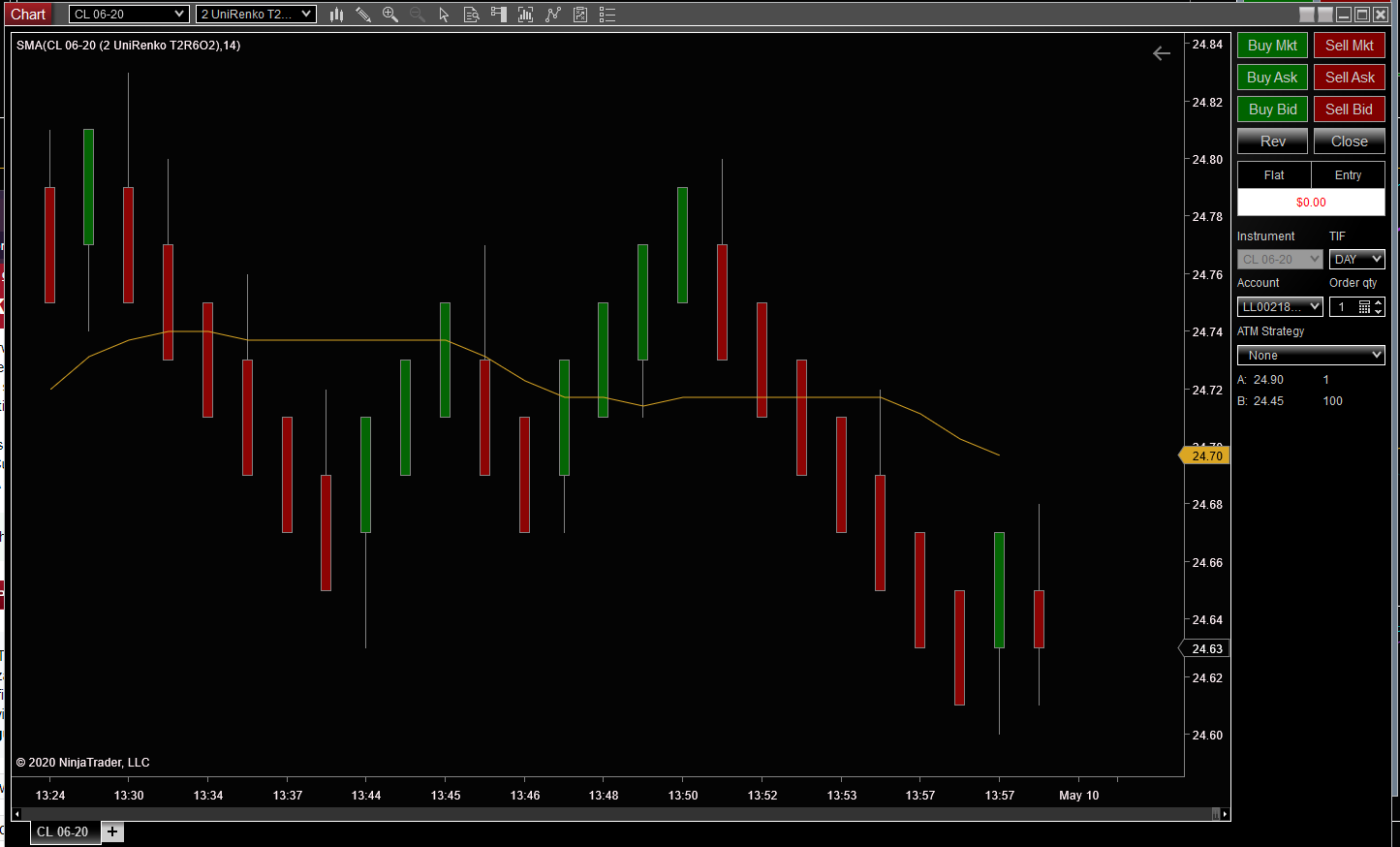
Task: Add a new chart tab with plus
Action: coord(112,831)
